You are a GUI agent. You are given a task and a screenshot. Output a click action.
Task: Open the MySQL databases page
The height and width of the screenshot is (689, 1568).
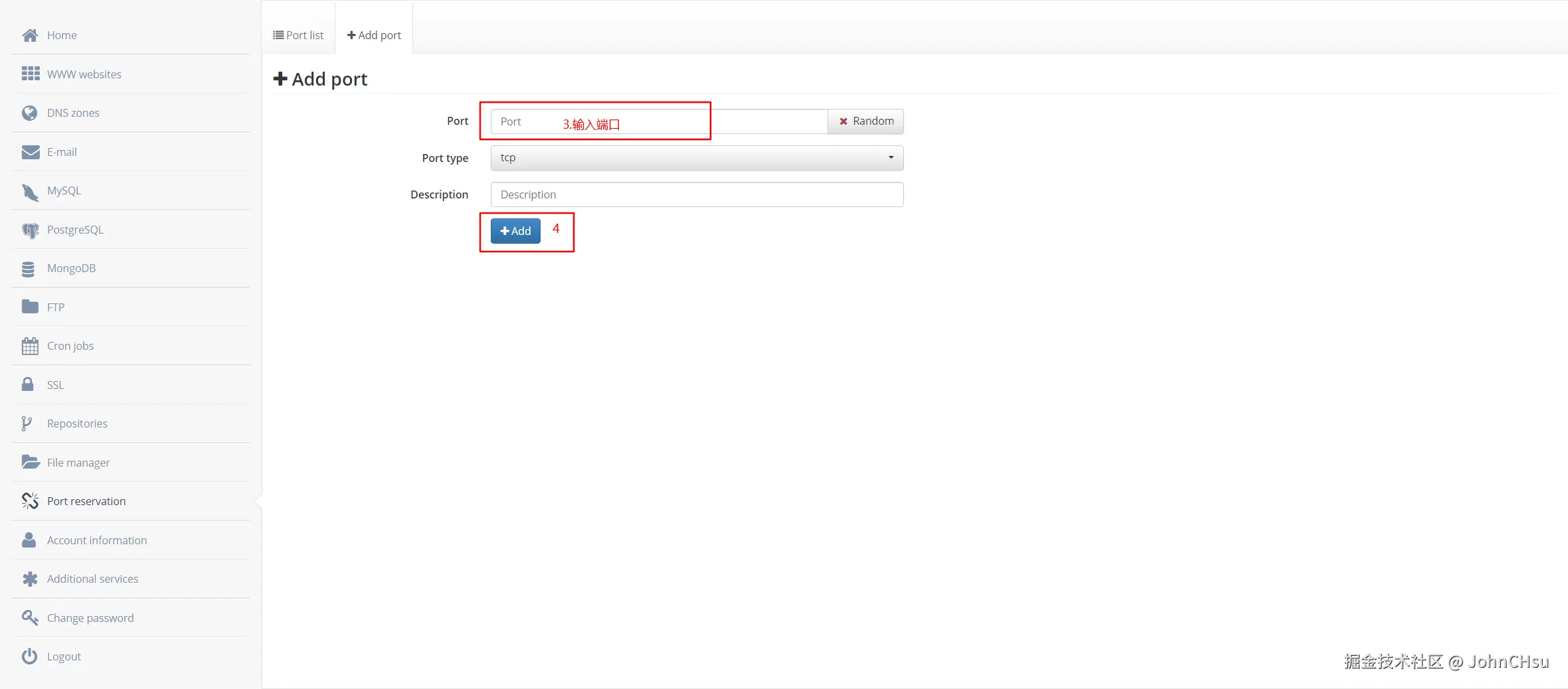click(x=64, y=191)
